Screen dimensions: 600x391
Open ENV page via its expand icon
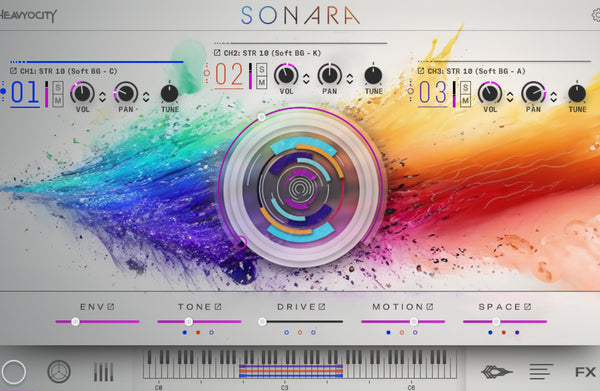[x=111, y=306]
